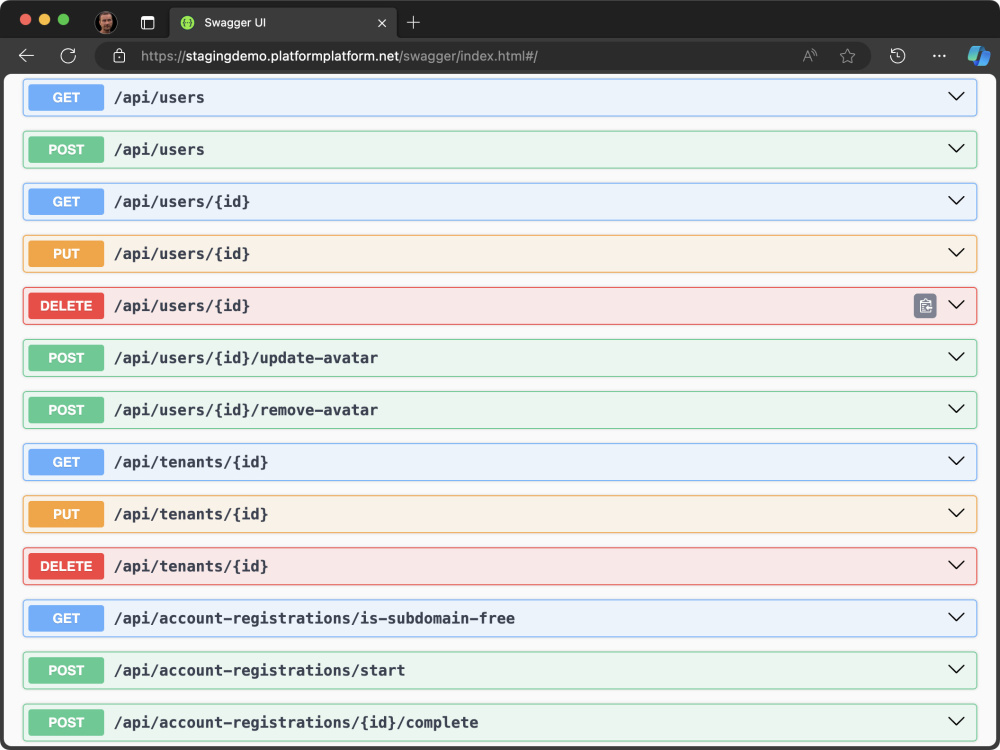The image size is (1000, 750).
Task: Open Copilot from the browser toolbar
Action: (x=978, y=56)
